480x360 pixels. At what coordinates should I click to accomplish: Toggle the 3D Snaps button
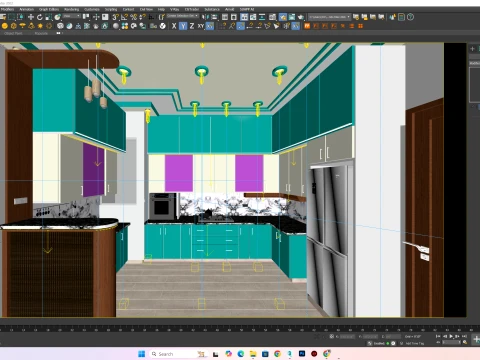click(116, 17)
